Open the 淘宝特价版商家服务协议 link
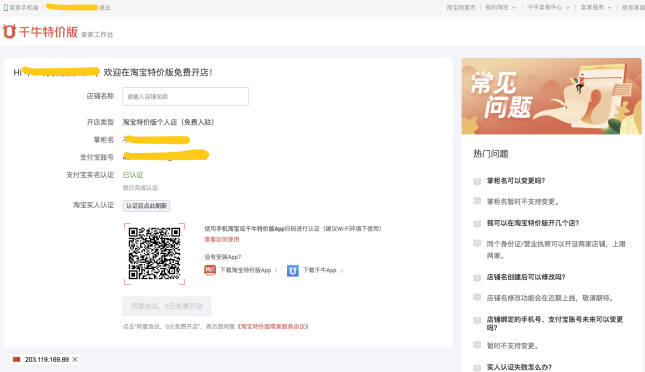This screenshot has height=372, width=645. 273,326
